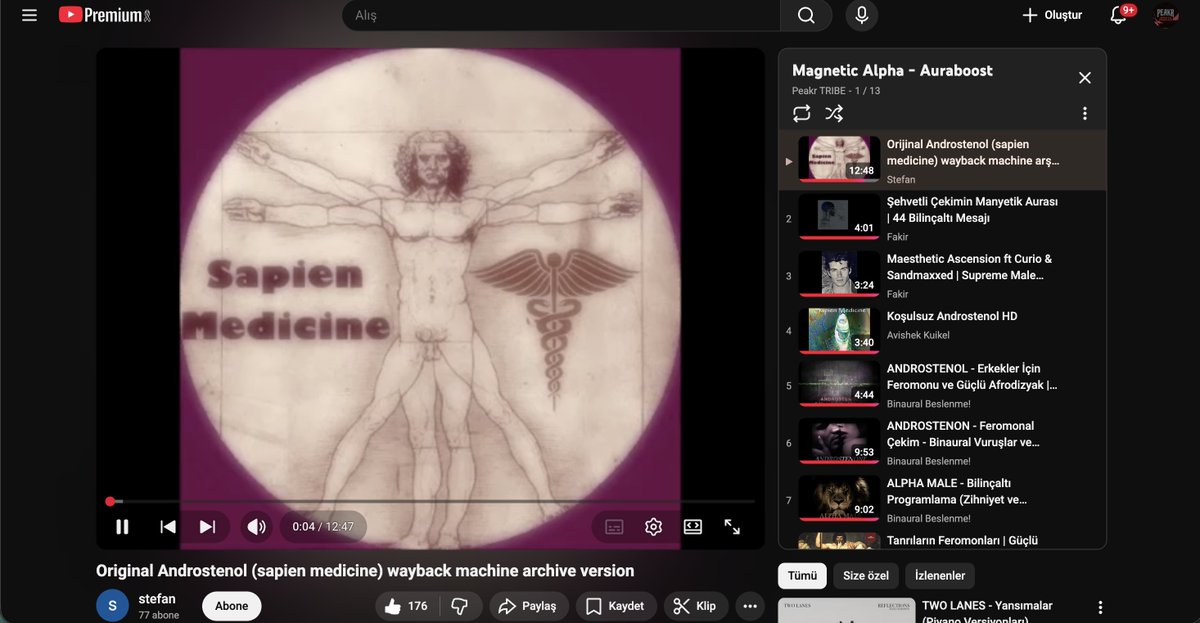Open the hamburger guide menu

(x=29, y=15)
